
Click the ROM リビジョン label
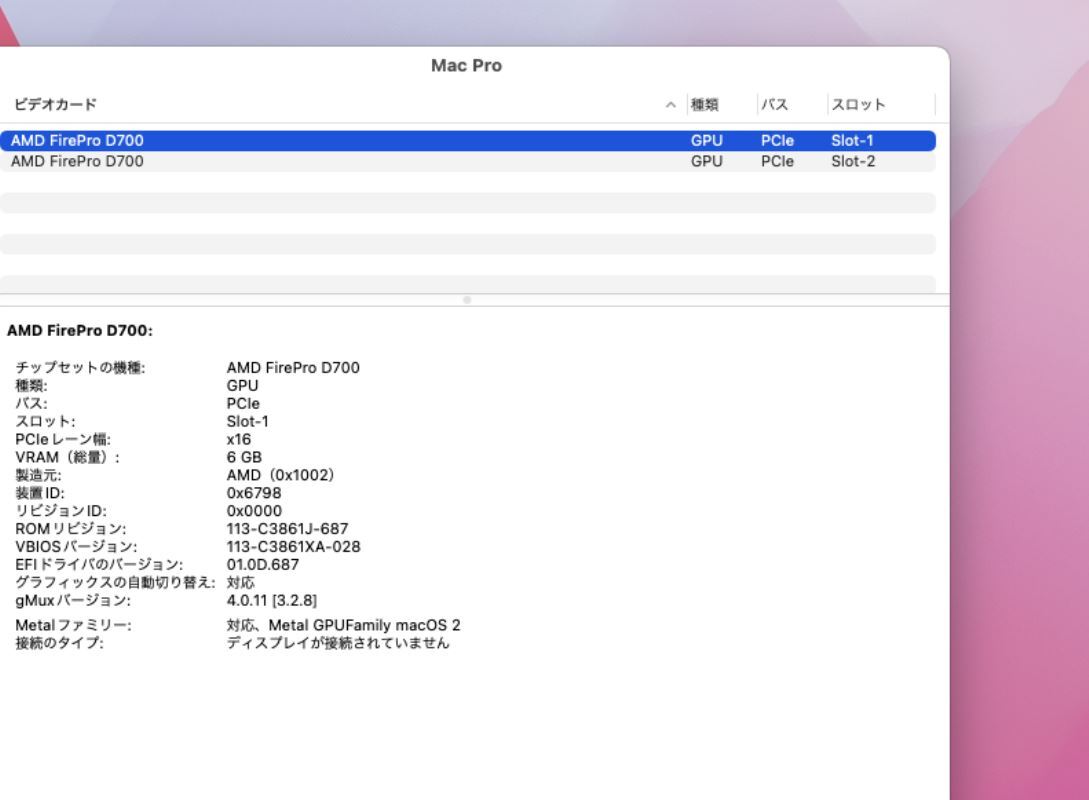click(x=70, y=528)
